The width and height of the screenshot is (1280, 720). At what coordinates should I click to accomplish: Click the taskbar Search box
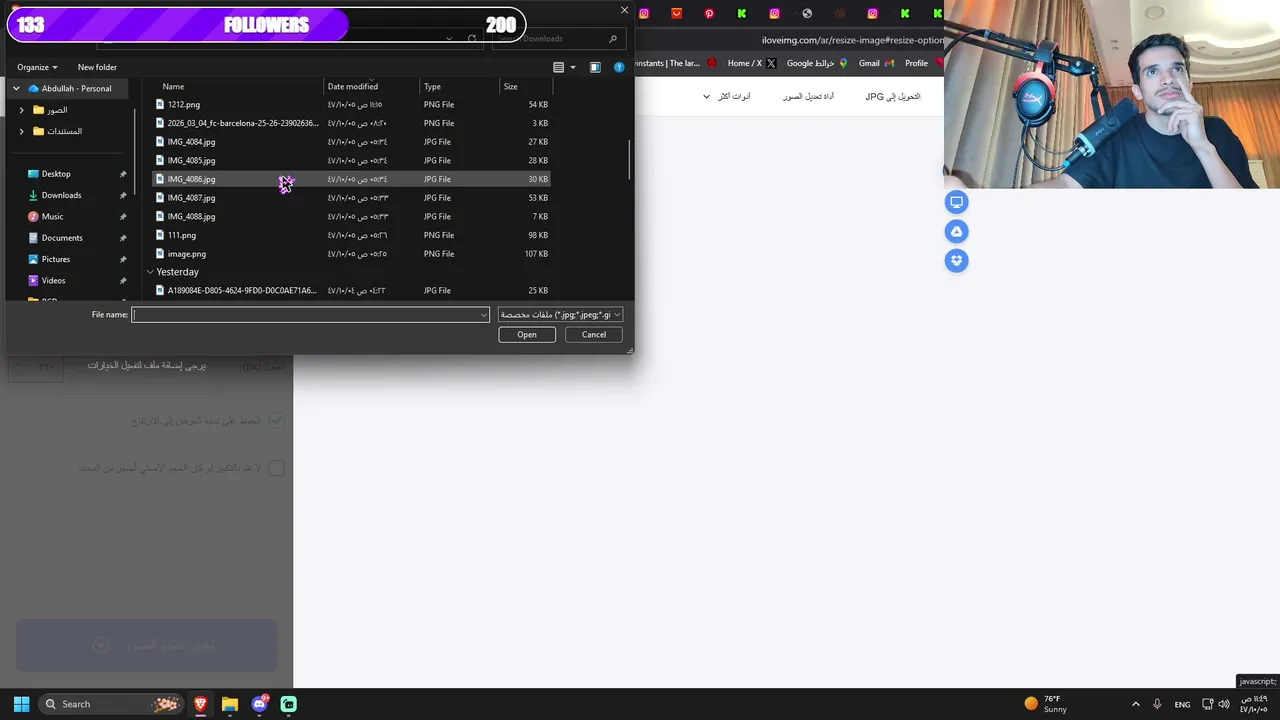pyautogui.click(x=110, y=704)
